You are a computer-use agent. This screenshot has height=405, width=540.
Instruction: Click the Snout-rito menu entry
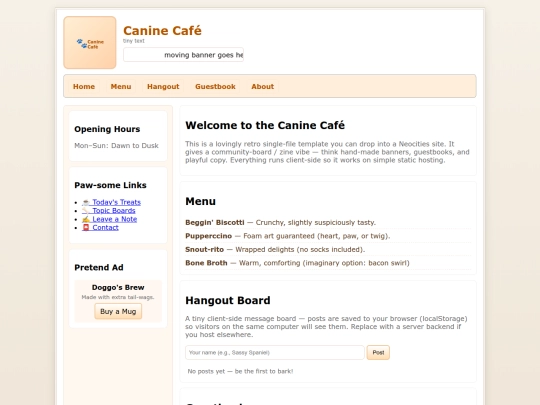(328, 249)
